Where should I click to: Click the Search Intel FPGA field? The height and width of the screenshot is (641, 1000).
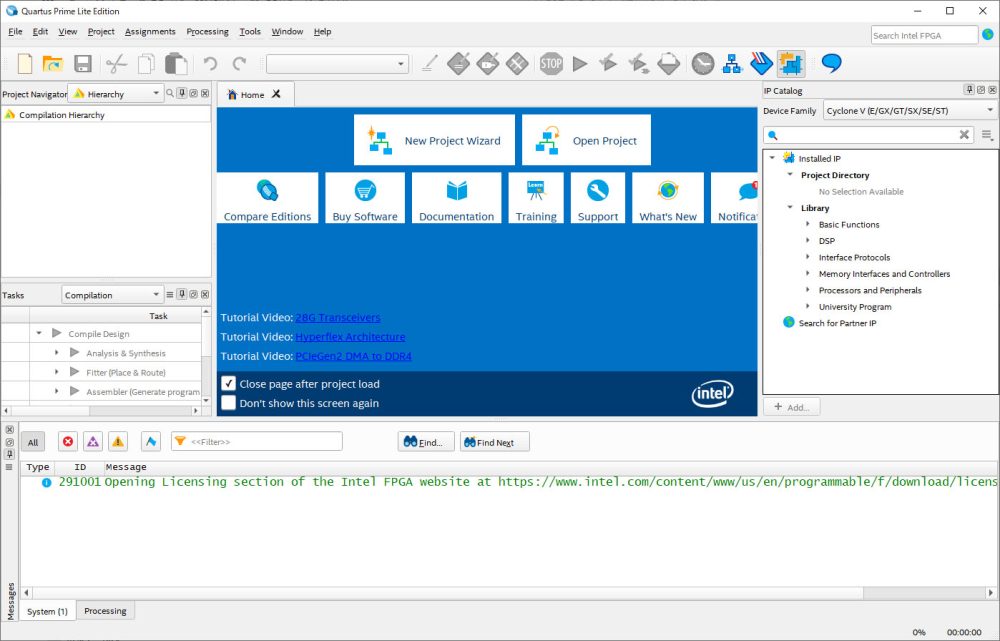pos(923,35)
